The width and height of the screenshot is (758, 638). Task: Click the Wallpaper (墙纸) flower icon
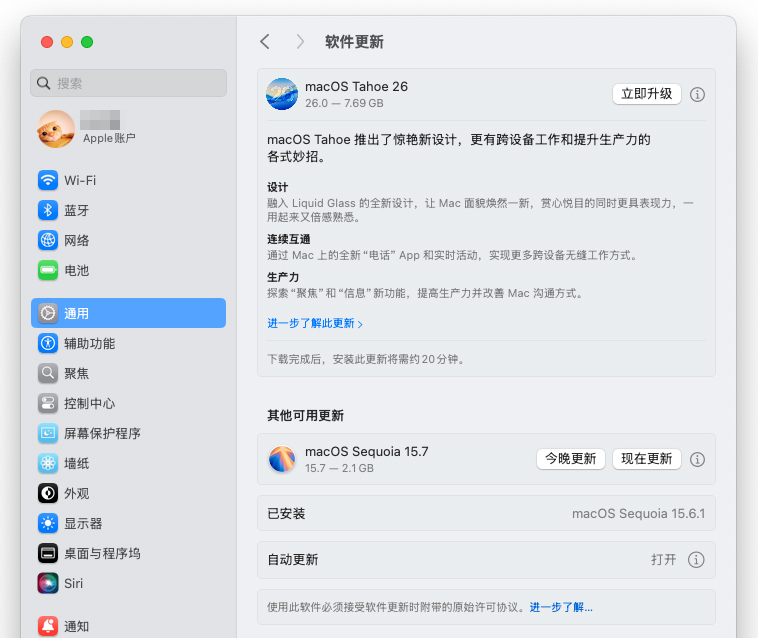tap(48, 463)
